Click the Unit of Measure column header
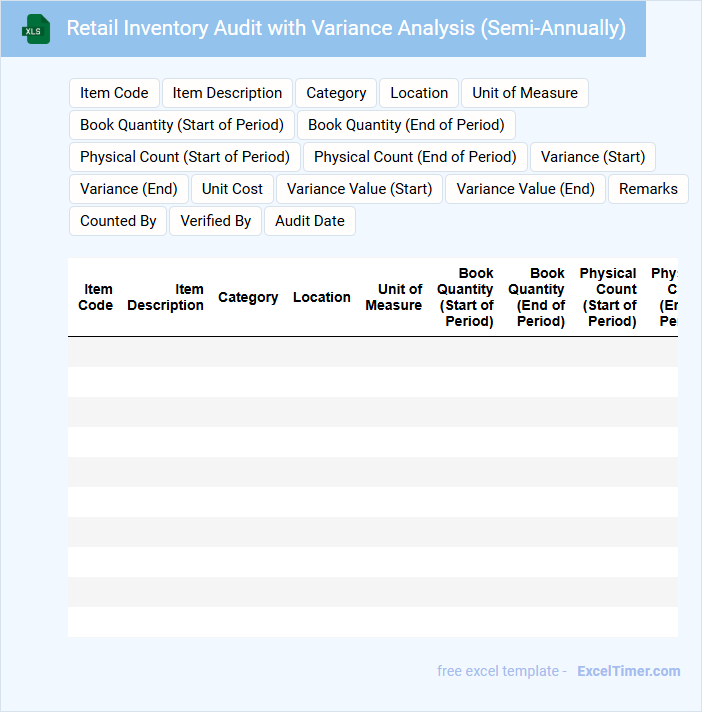 394,297
